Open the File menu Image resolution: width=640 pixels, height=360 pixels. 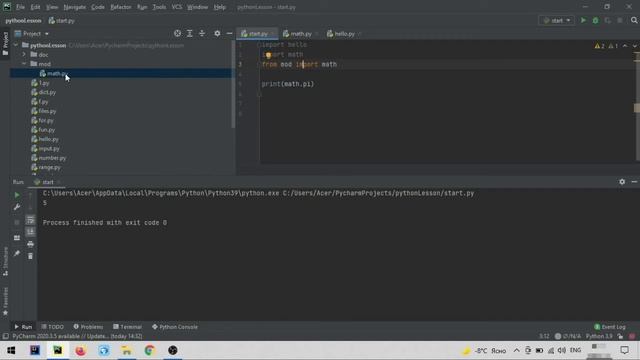pos(20,7)
